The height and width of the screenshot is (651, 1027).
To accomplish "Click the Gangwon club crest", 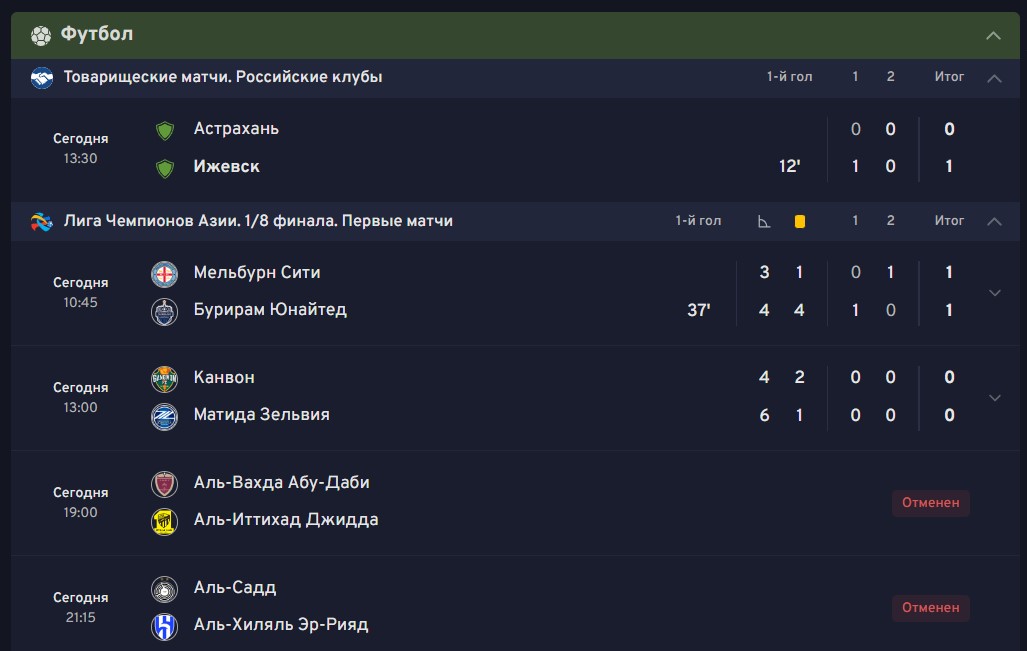I will [x=164, y=378].
